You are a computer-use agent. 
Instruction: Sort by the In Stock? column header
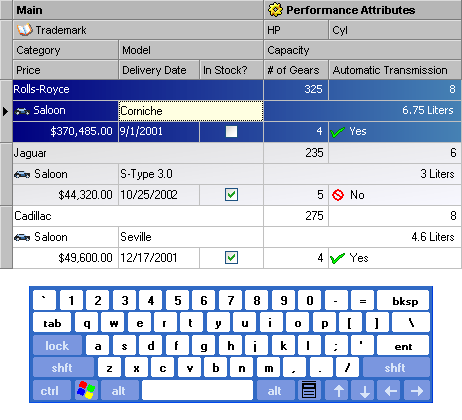(231, 70)
